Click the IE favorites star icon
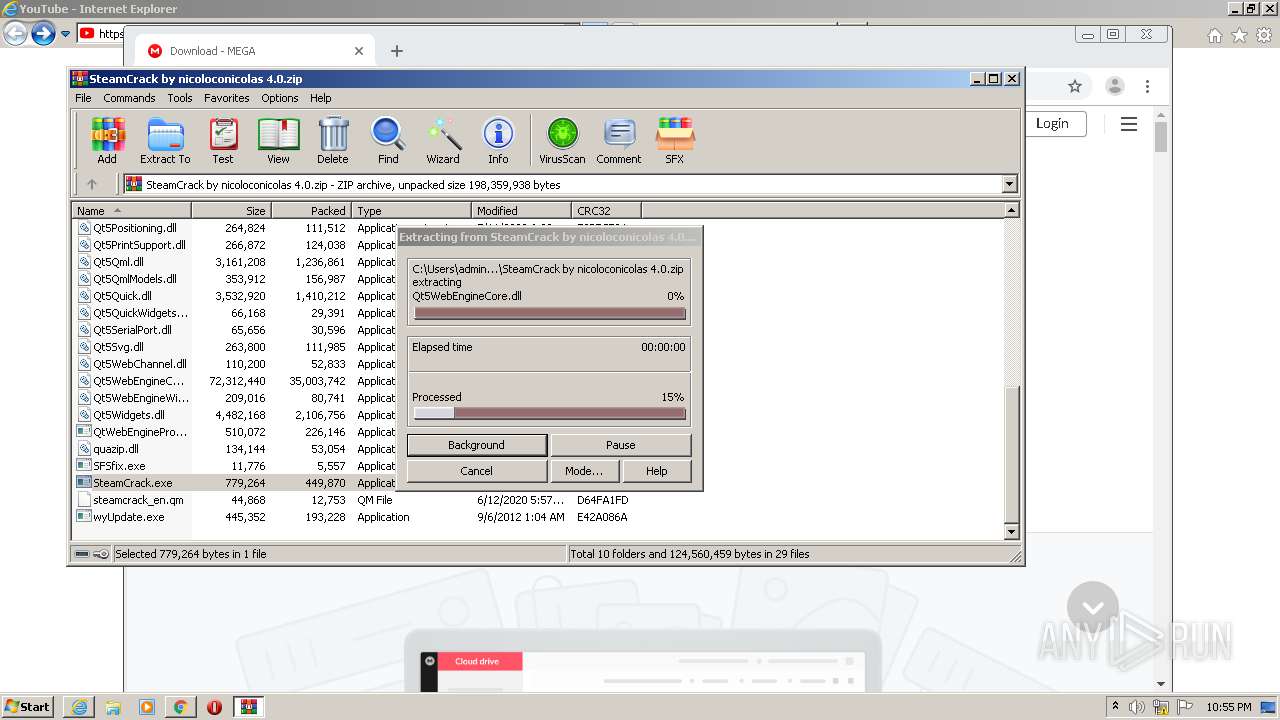The image size is (1280, 720). pos(1239,35)
